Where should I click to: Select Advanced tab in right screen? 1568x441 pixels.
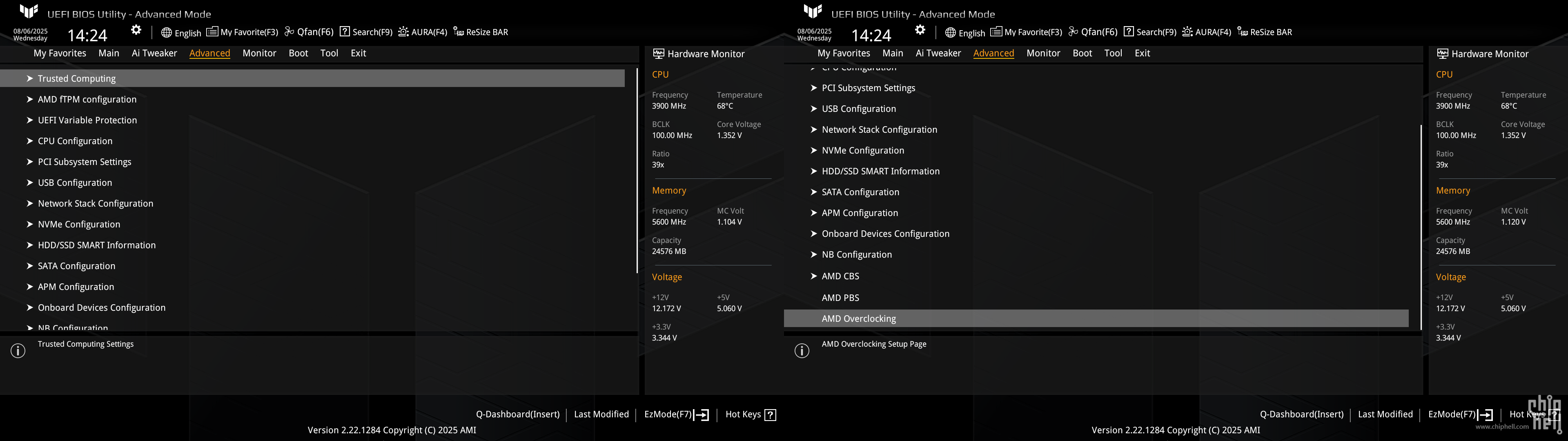tap(993, 53)
